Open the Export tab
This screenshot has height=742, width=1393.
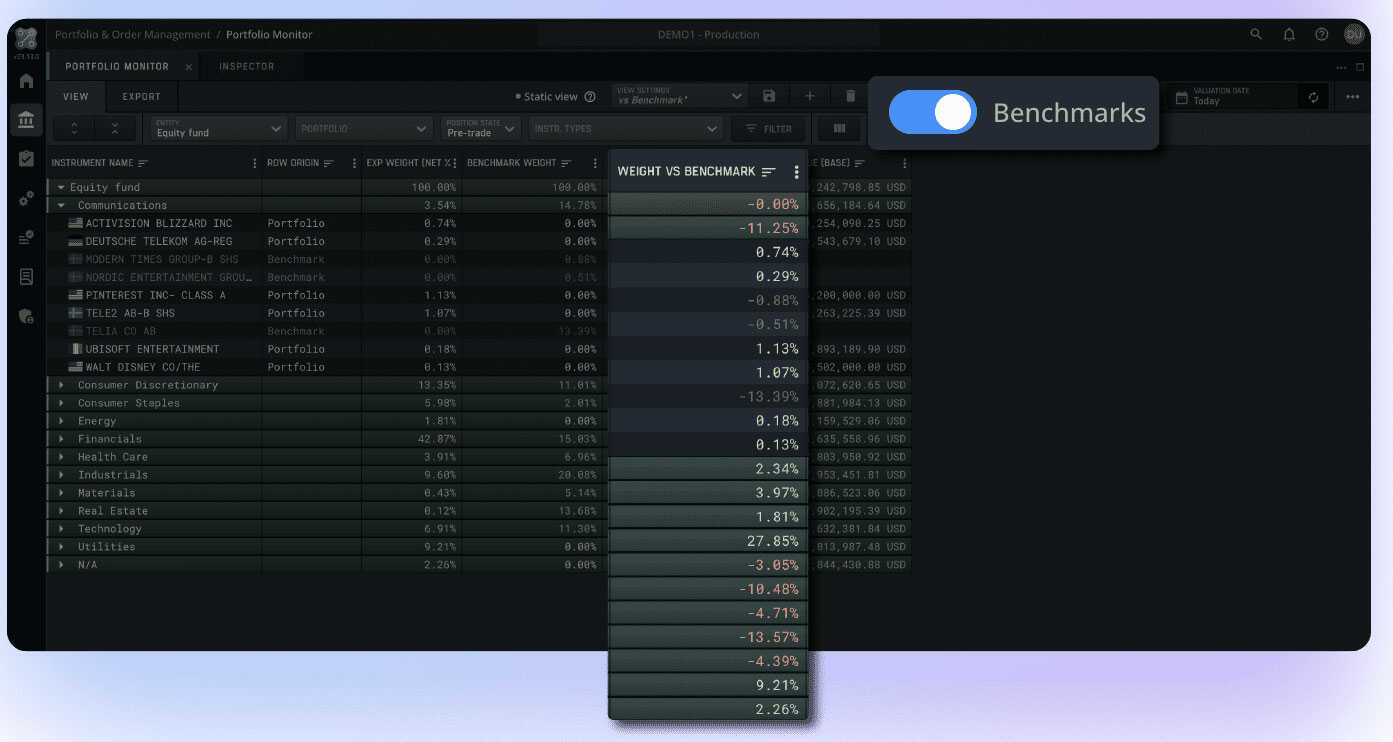click(x=141, y=97)
